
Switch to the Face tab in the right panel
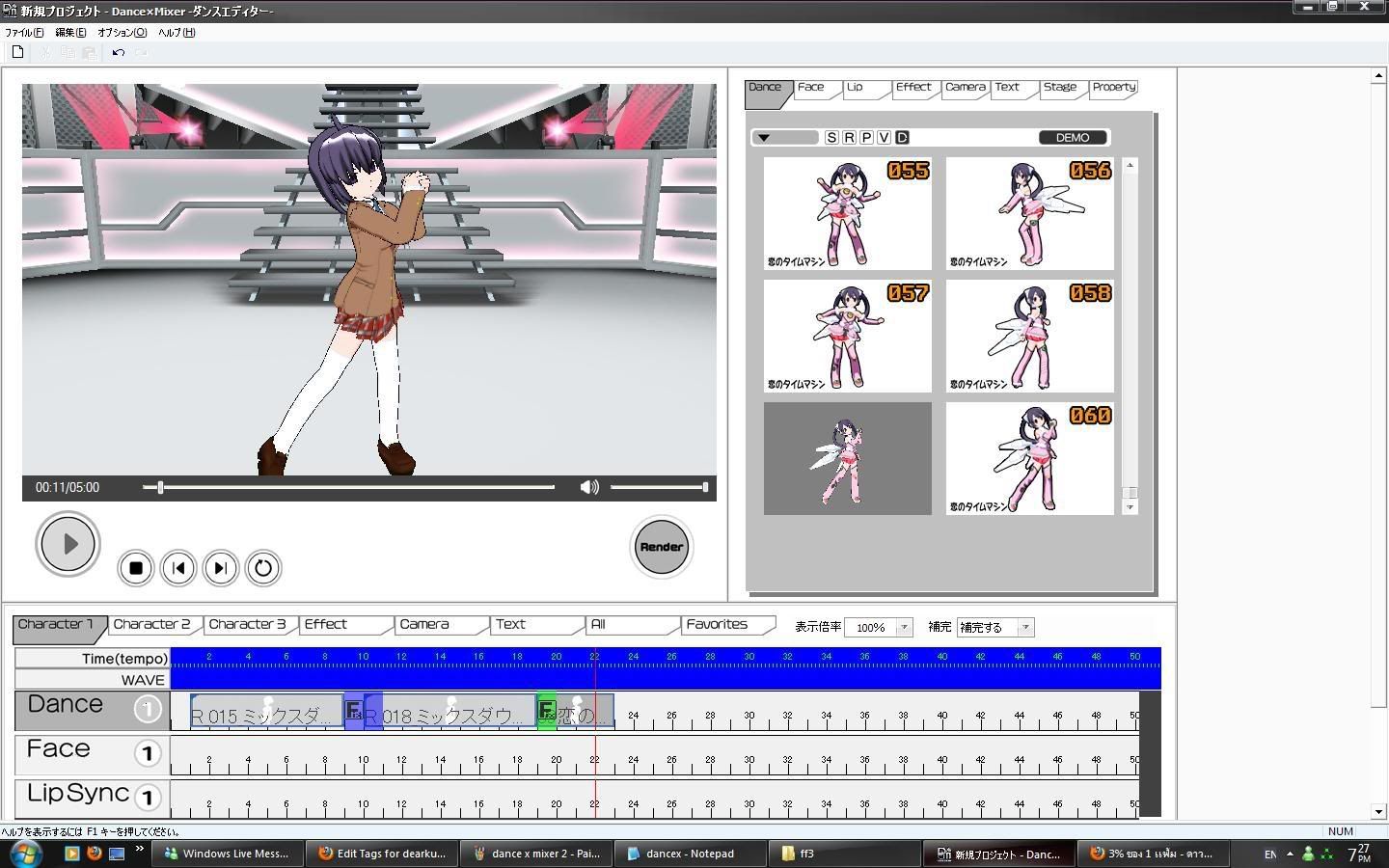tap(815, 88)
